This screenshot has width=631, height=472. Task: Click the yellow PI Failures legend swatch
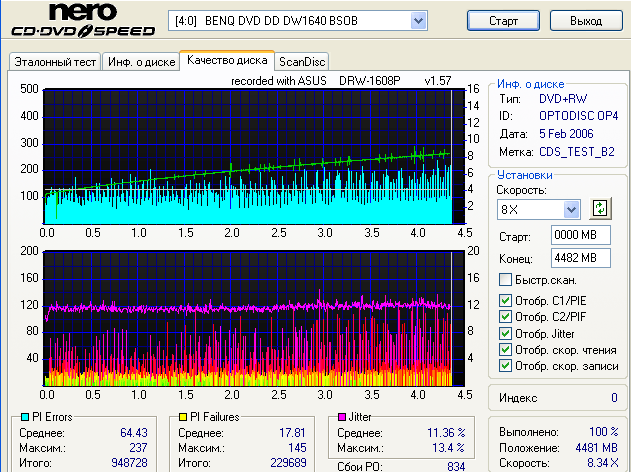click(x=183, y=417)
